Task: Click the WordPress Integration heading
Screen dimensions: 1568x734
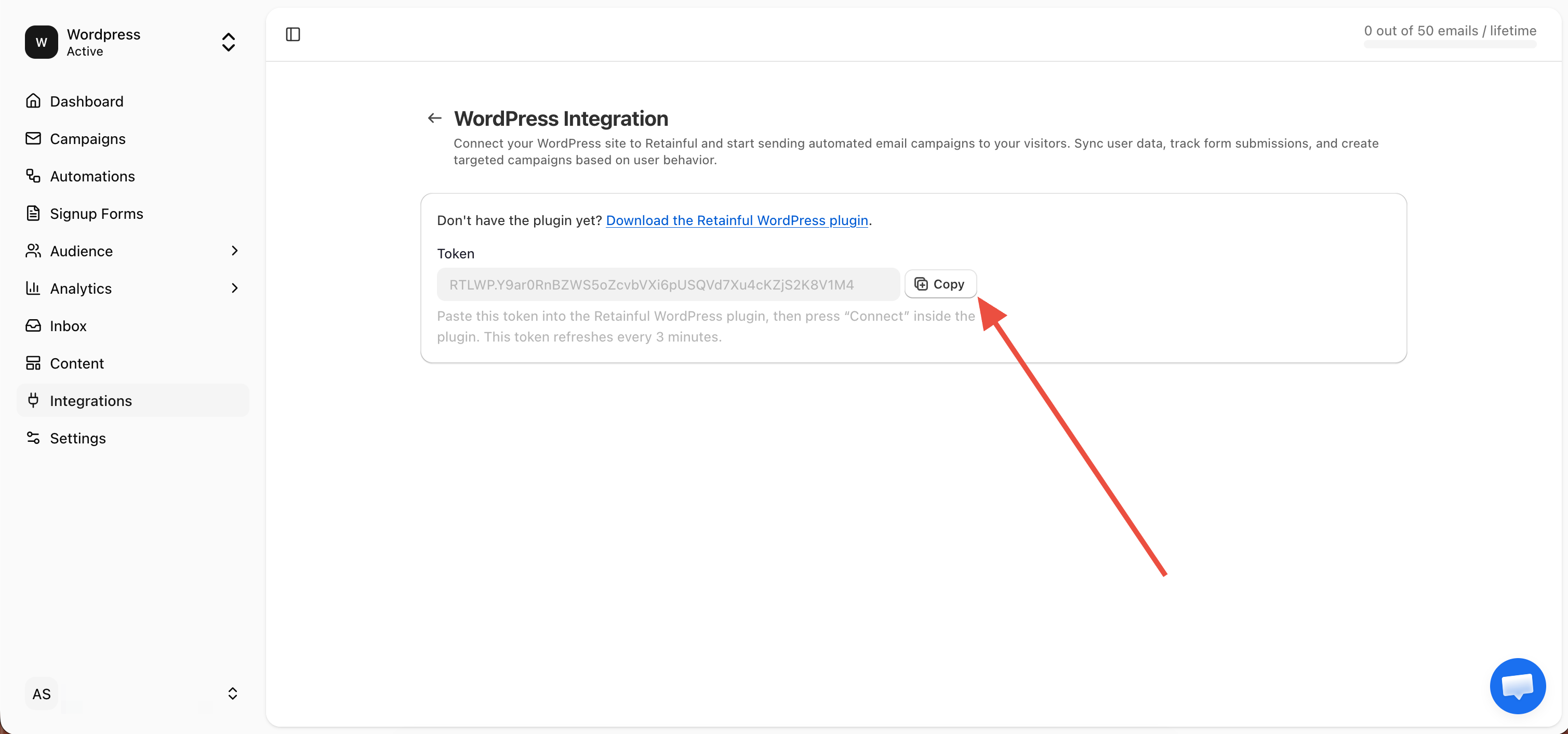Action: pos(561,118)
